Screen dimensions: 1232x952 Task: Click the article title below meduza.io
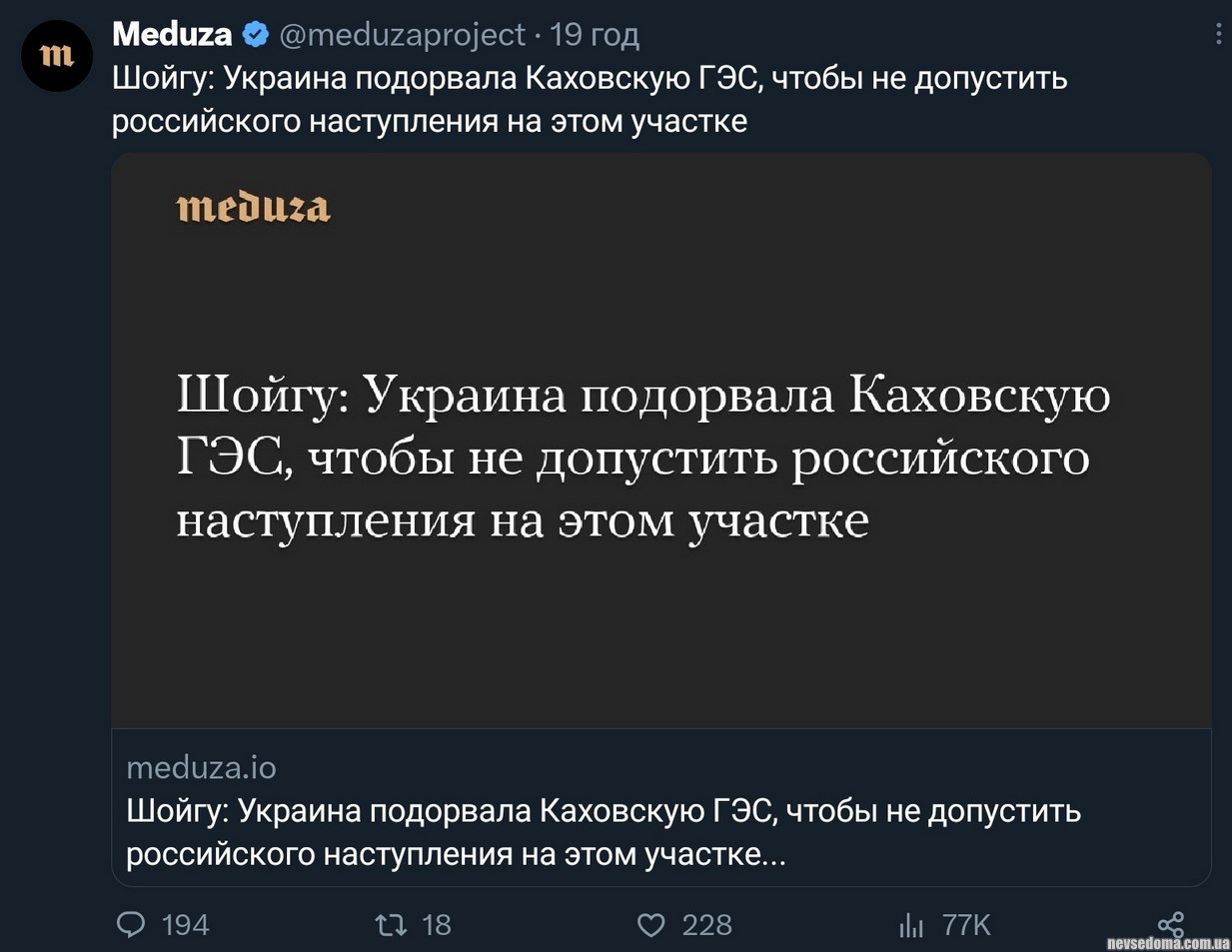pos(603,832)
